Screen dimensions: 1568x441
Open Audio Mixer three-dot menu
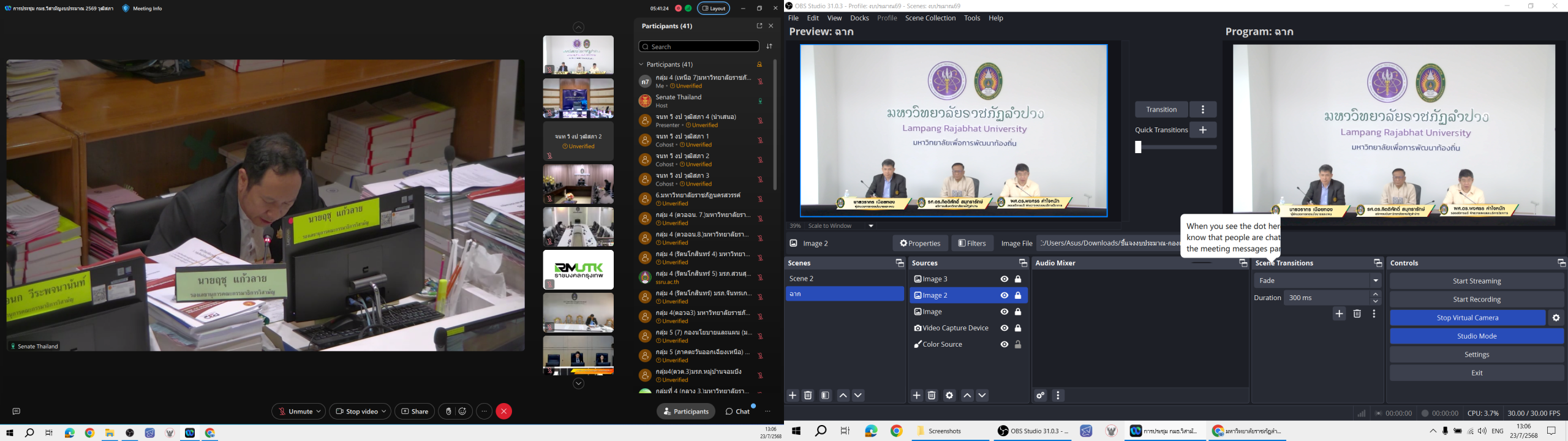[1058, 396]
